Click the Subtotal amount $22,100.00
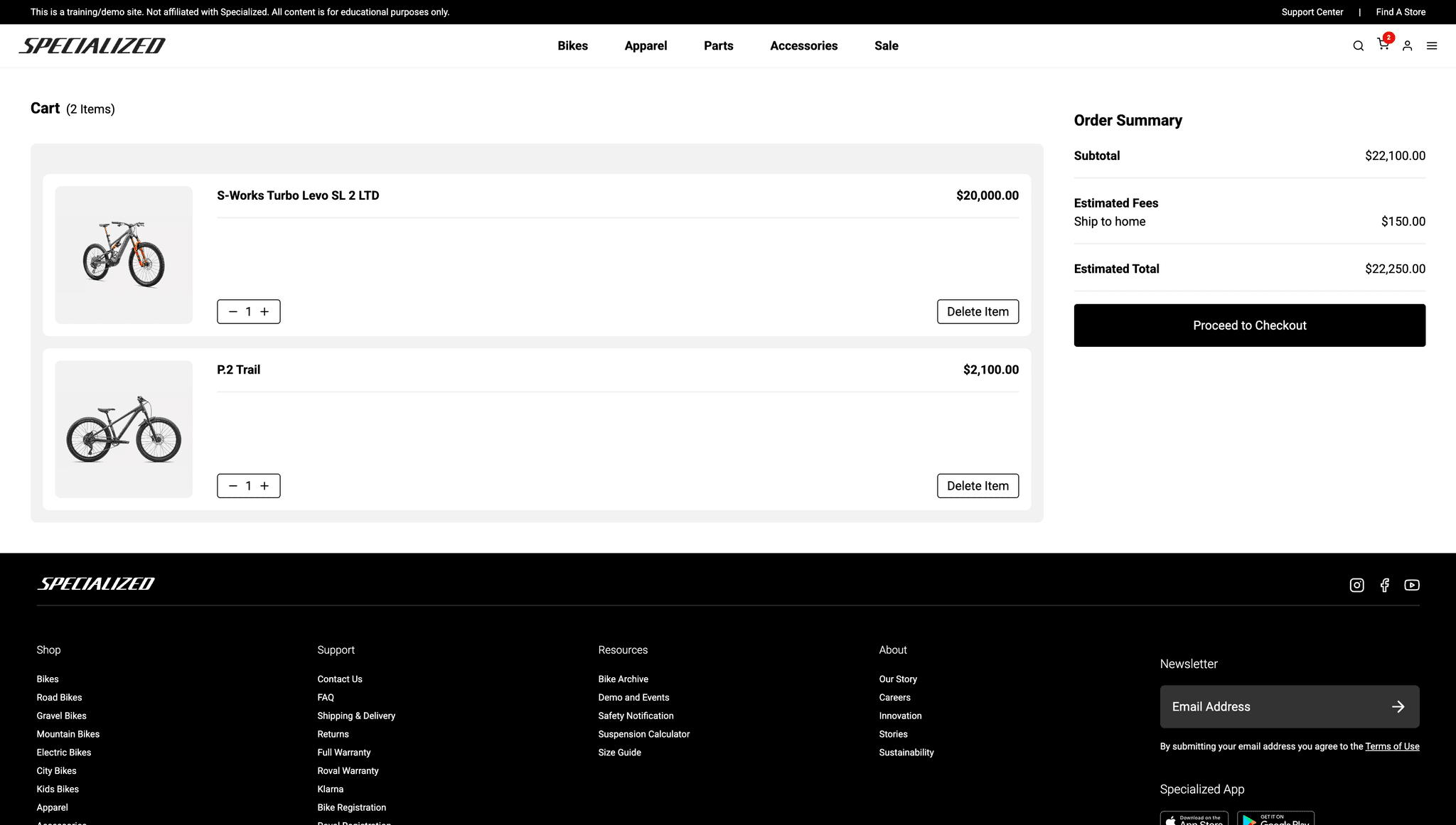The image size is (1456, 825). pos(1395,156)
